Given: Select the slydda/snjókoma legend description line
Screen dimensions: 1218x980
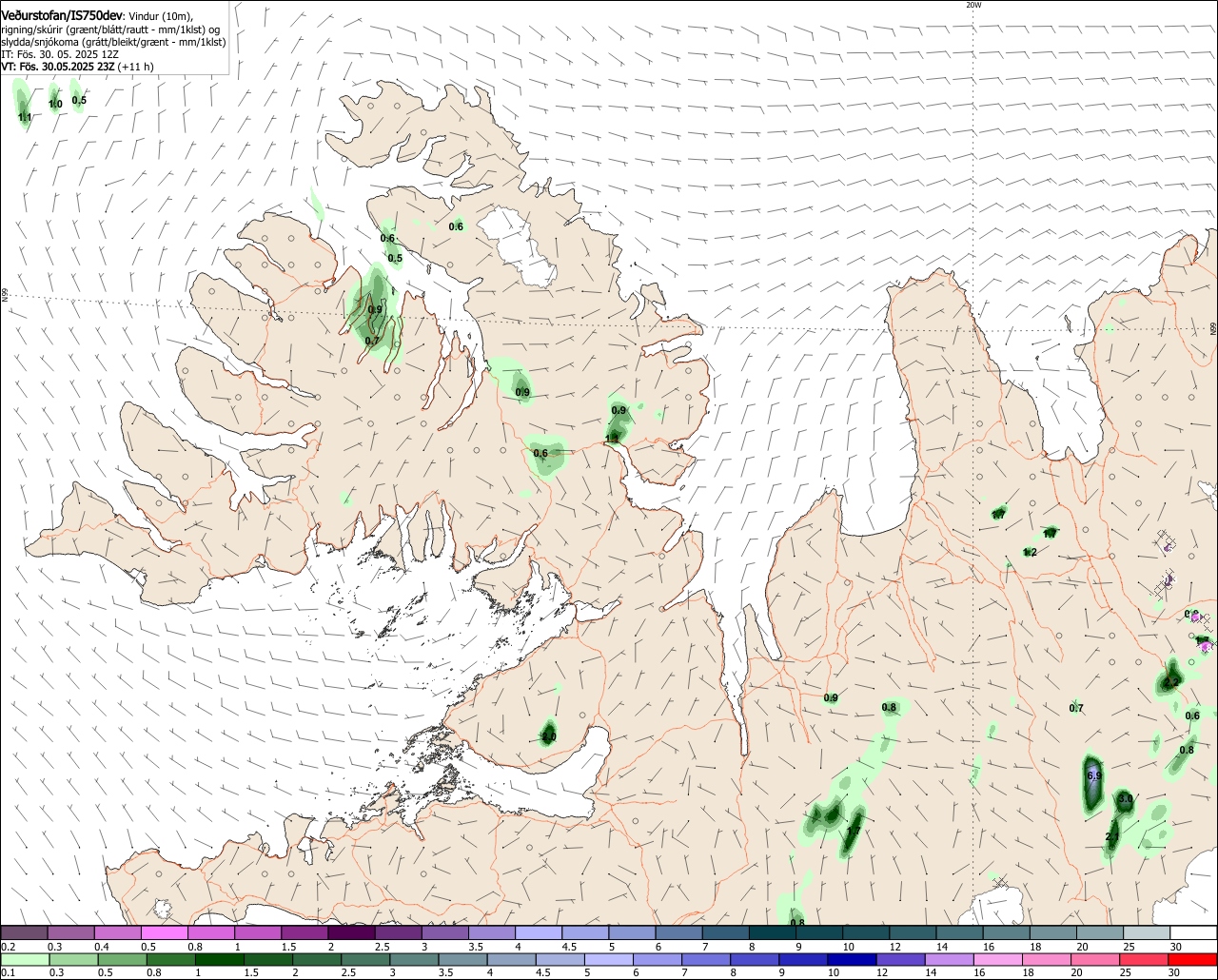Looking at the screenshot, I should click(x=113, y=42).
